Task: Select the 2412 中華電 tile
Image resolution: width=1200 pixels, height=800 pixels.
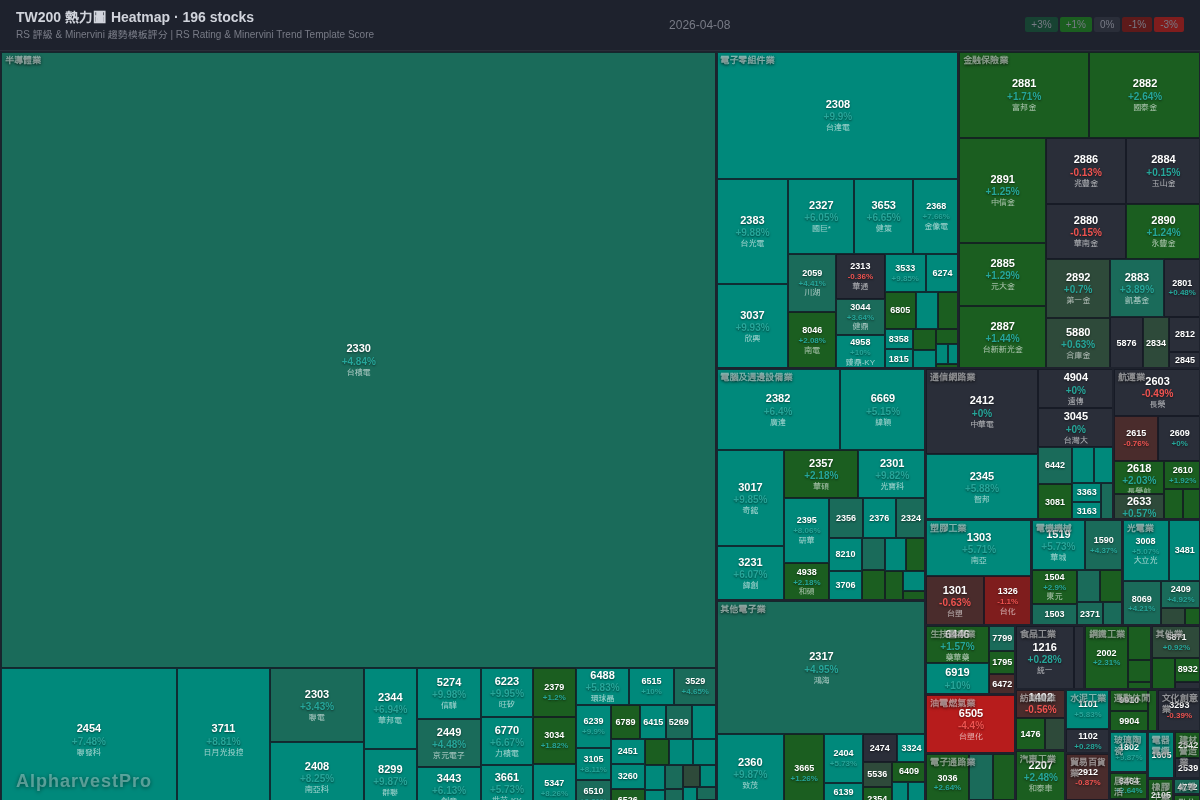Action: 982,412
